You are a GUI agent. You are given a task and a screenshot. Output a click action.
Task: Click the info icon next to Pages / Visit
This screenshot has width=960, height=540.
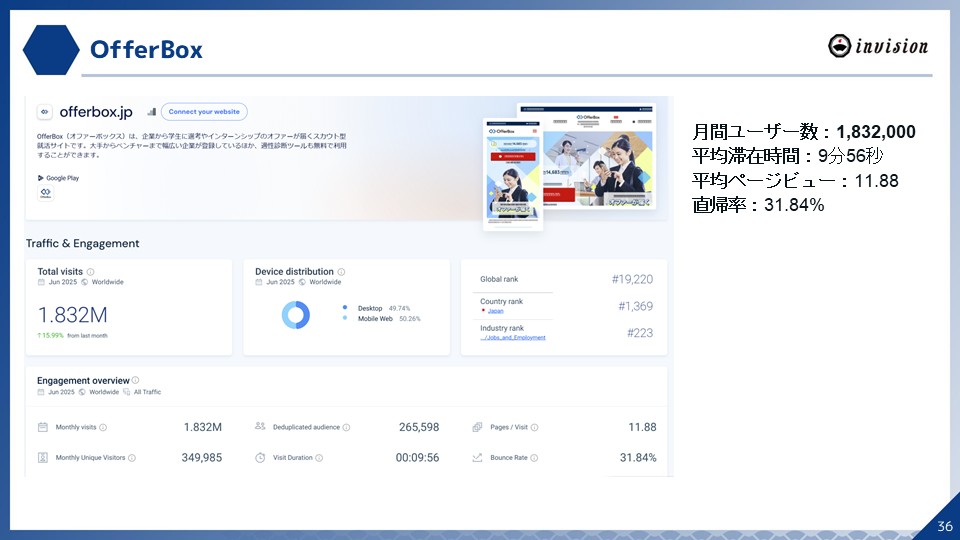(x=534, y=427)
